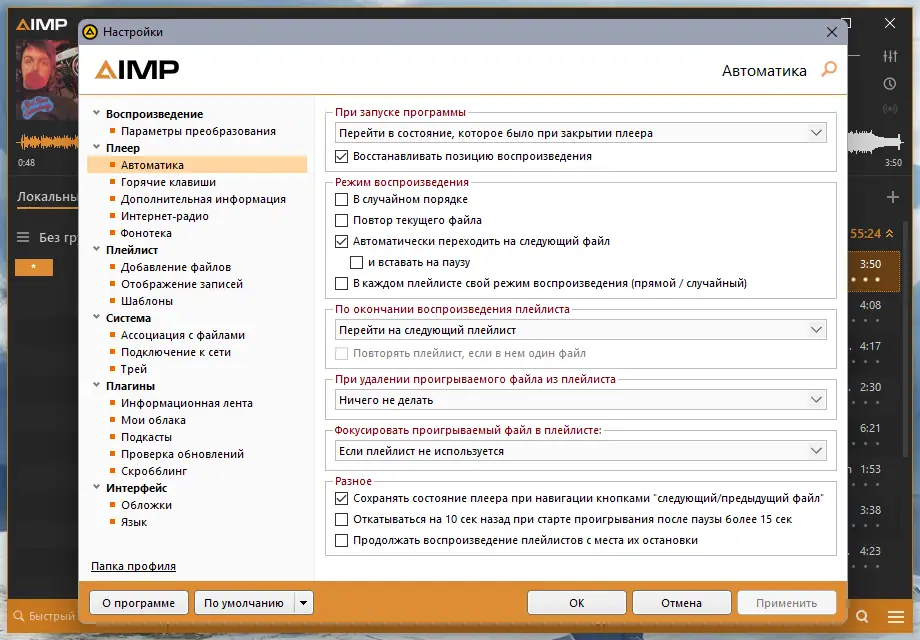Image resolution: width=920 pixels, height=640 pixels.
Task: Open the bottom-right main menu icon
Action: pos(895,616)
